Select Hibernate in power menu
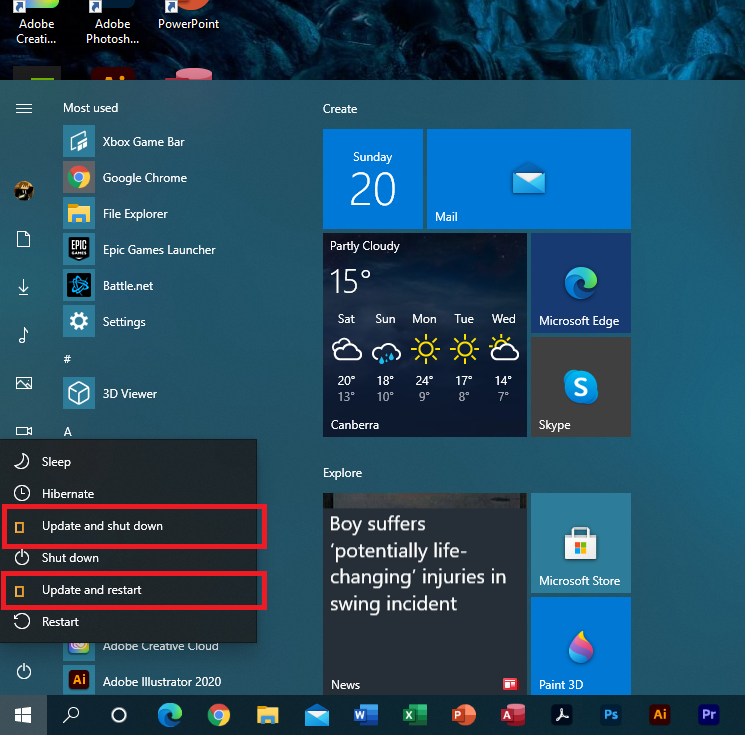The width and height of the screenshot is (745, 735). (x=129, y=494)
